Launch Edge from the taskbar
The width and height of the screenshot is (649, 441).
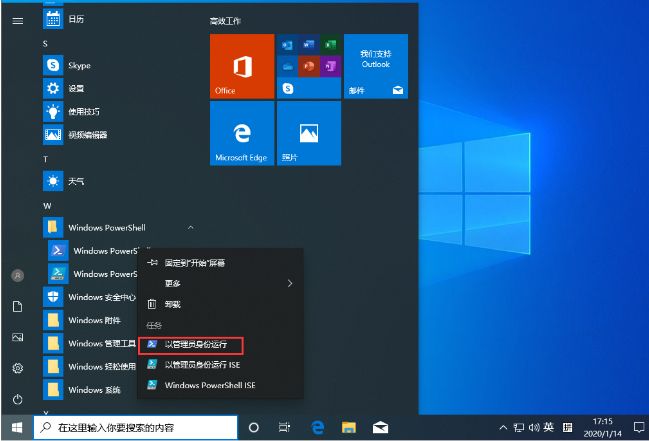click(x=317, y=427)
